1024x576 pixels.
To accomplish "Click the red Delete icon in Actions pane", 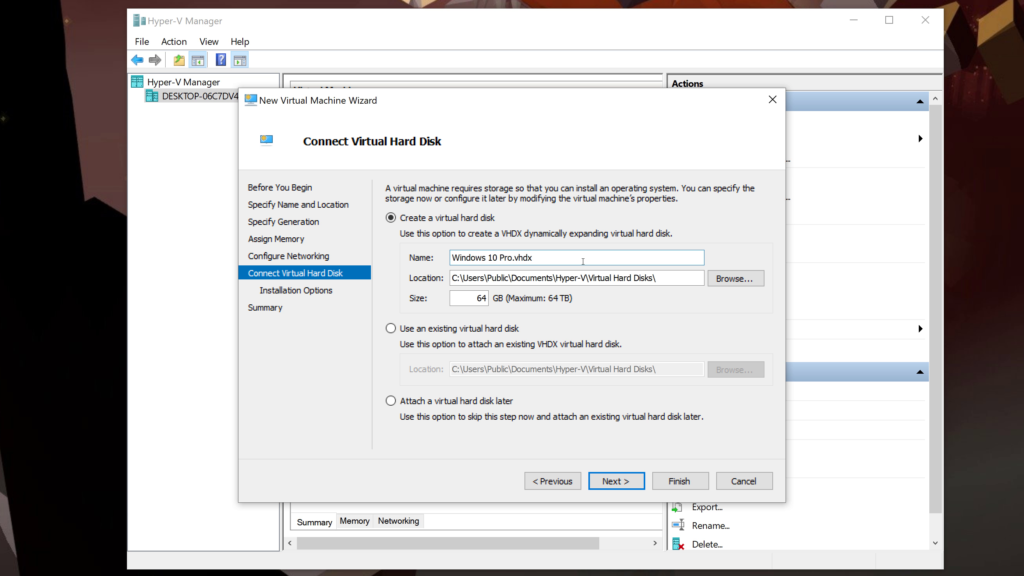I will click(678, 544).
